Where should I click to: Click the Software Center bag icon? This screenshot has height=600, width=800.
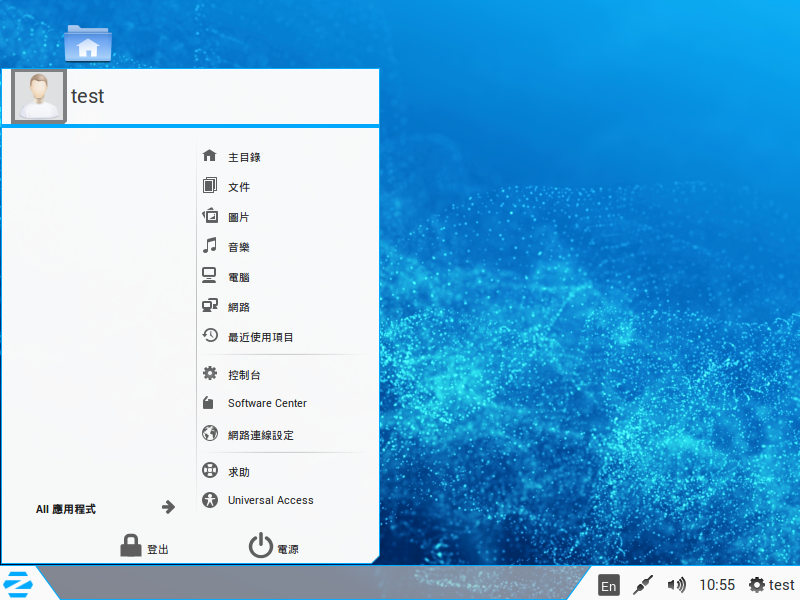(x=208, y=403)
